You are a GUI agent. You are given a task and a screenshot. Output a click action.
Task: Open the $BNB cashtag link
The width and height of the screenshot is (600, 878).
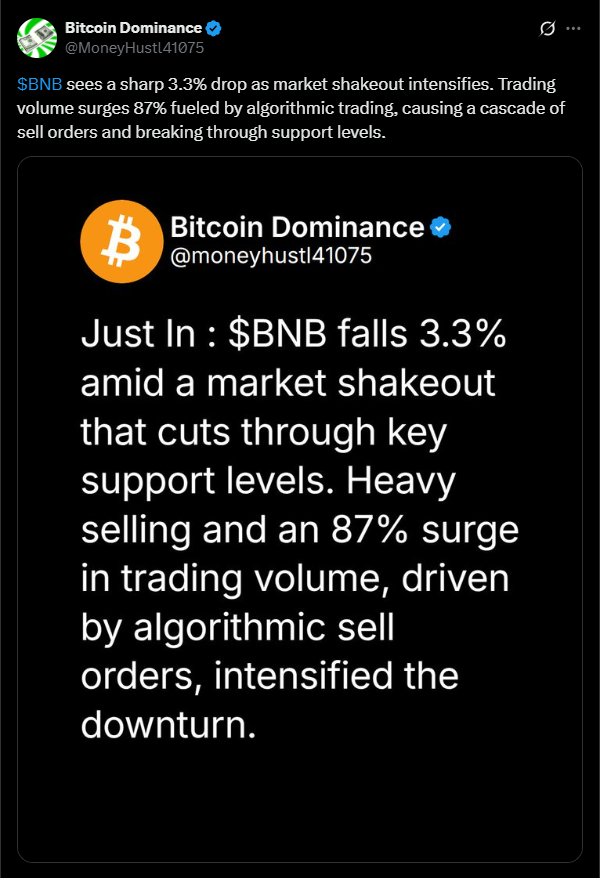click(40, 85)
